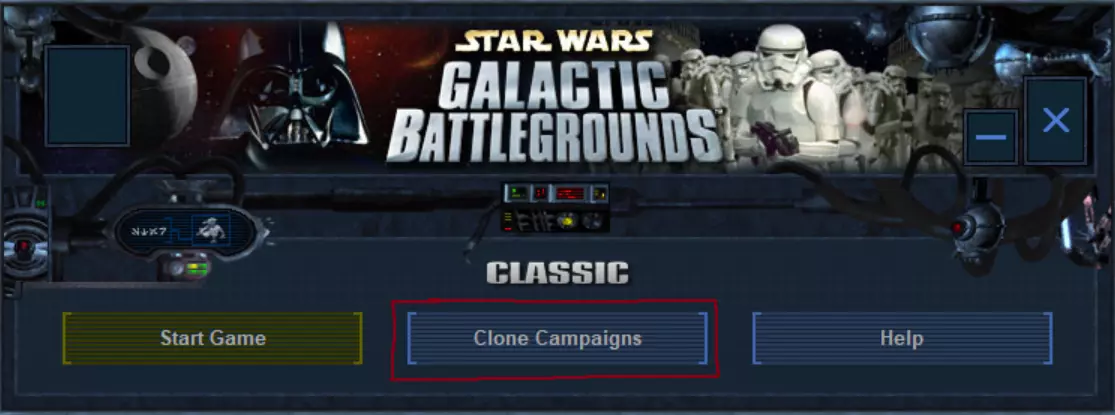Minimize the launcher window

(x=991, y=137)
